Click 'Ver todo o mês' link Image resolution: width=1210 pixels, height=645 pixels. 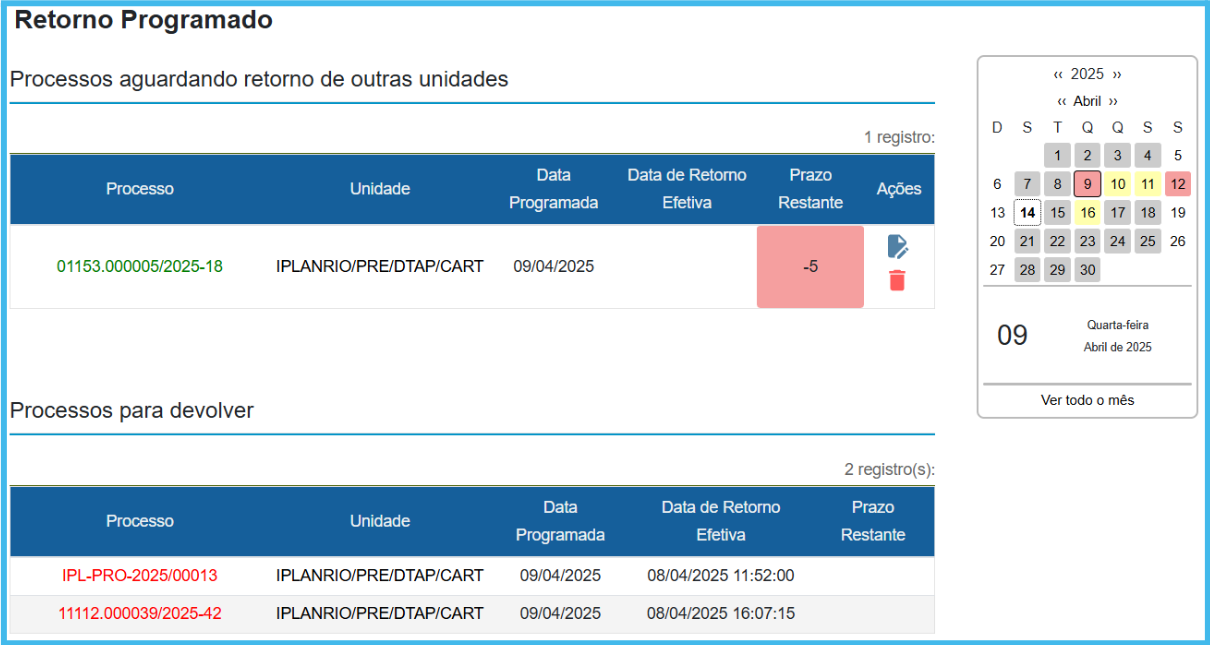coord(1087,400)
